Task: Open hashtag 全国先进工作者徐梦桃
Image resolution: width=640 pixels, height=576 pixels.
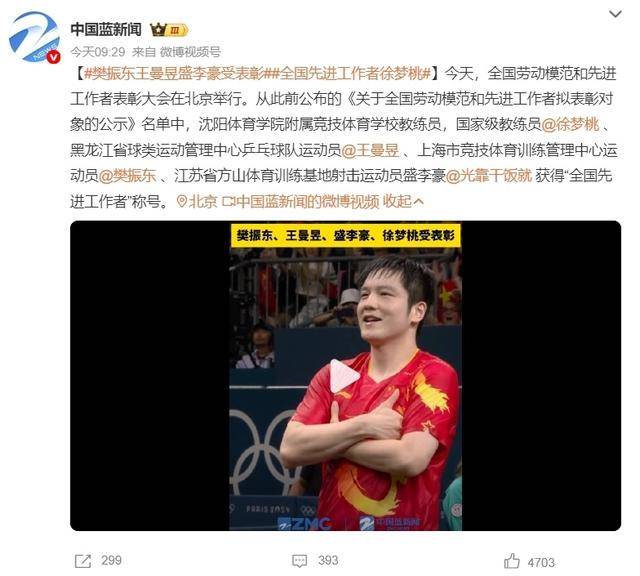Action: 348,74
